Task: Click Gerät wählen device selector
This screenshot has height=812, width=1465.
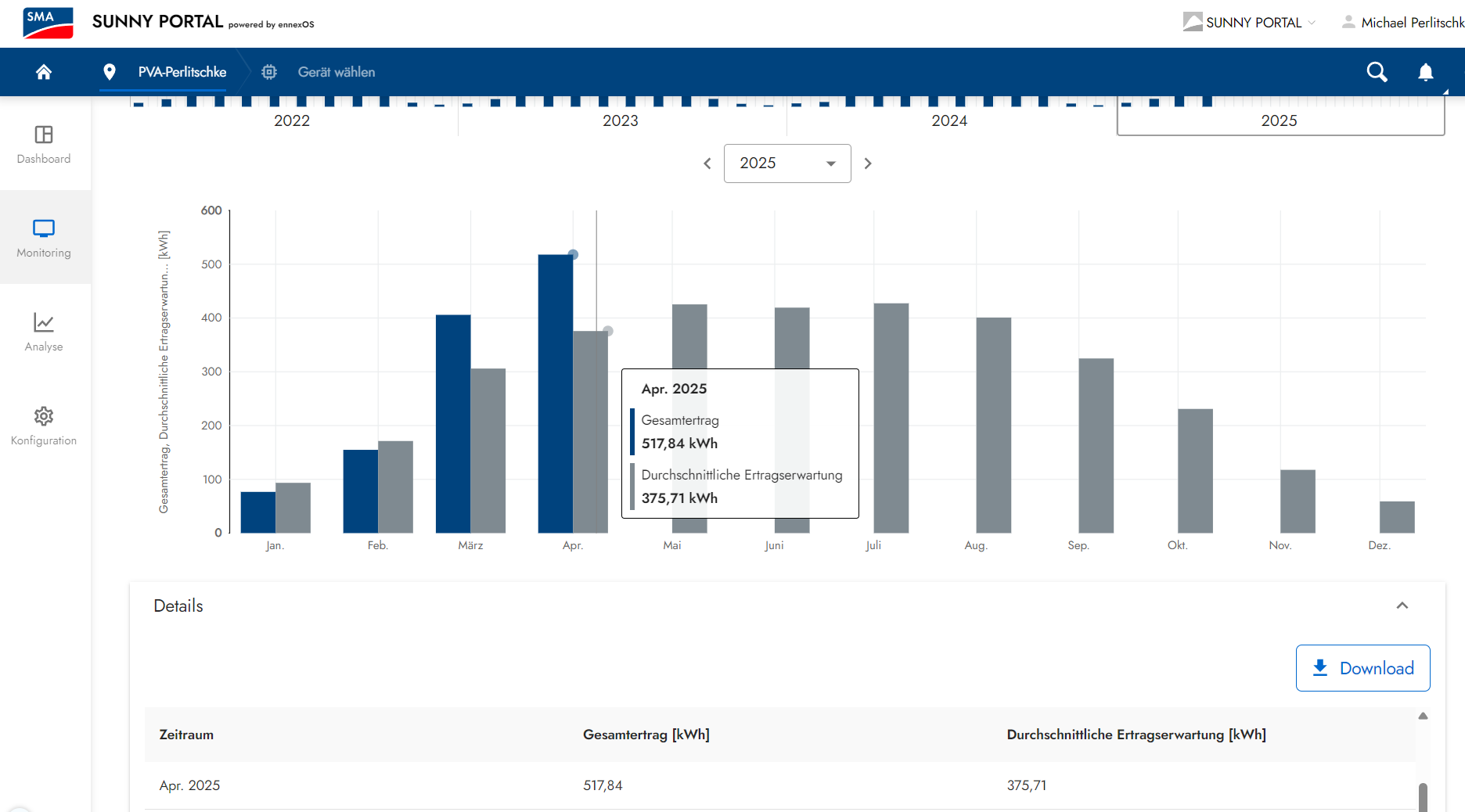Action: pos(336,72)
